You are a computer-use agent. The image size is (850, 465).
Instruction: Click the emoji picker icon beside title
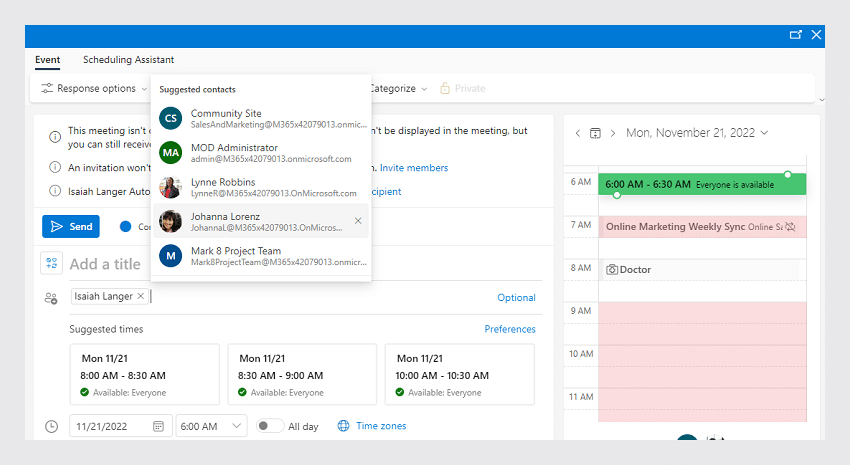[51, 263]
